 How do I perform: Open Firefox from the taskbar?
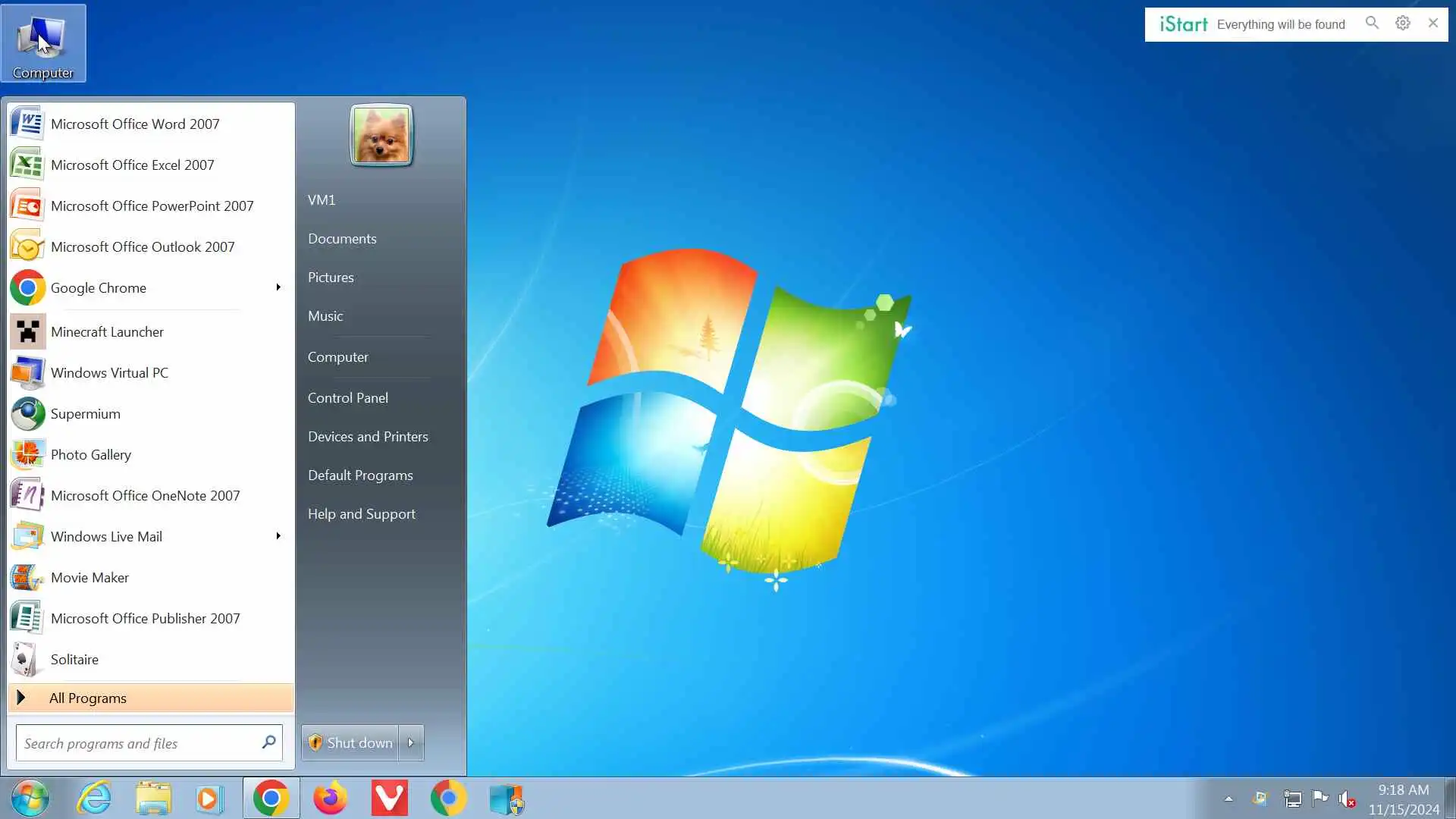[x=330, y=799]
